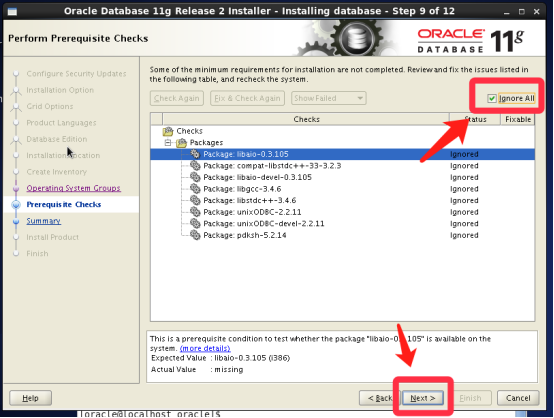Viewport: 554px width, 418px height.
Task: Click gear icon for libstdc++-3.4.6
Action: [x=195, y=200]
